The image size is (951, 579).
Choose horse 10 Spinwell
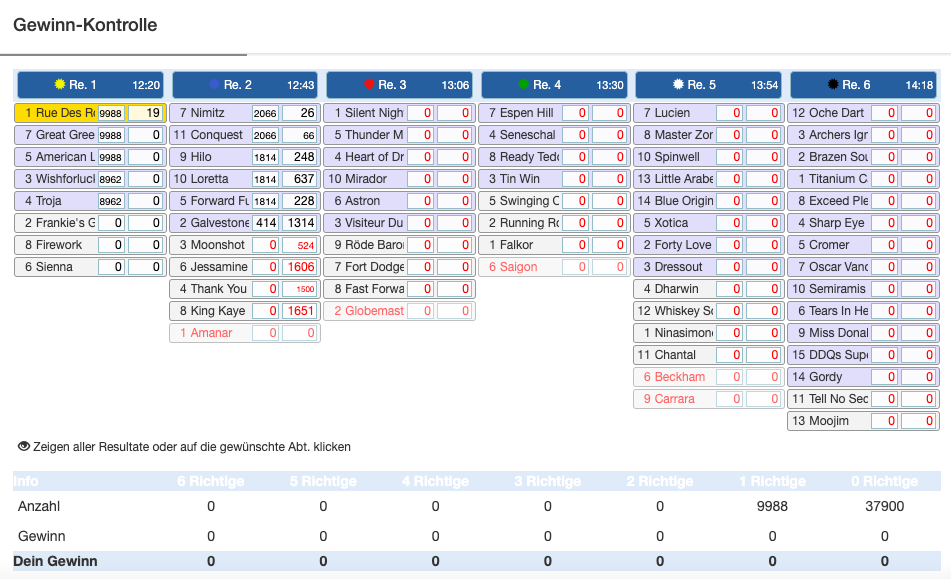(709, 157)
